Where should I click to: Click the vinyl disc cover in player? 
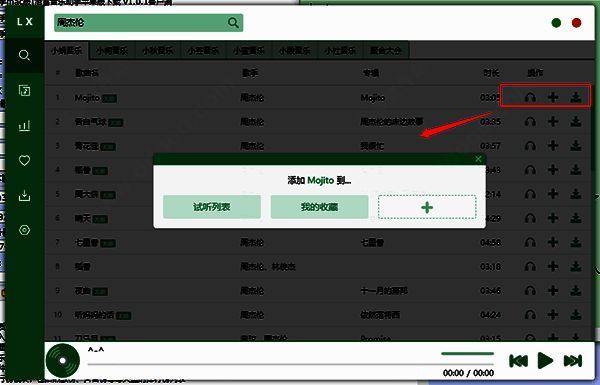[63, 361]
